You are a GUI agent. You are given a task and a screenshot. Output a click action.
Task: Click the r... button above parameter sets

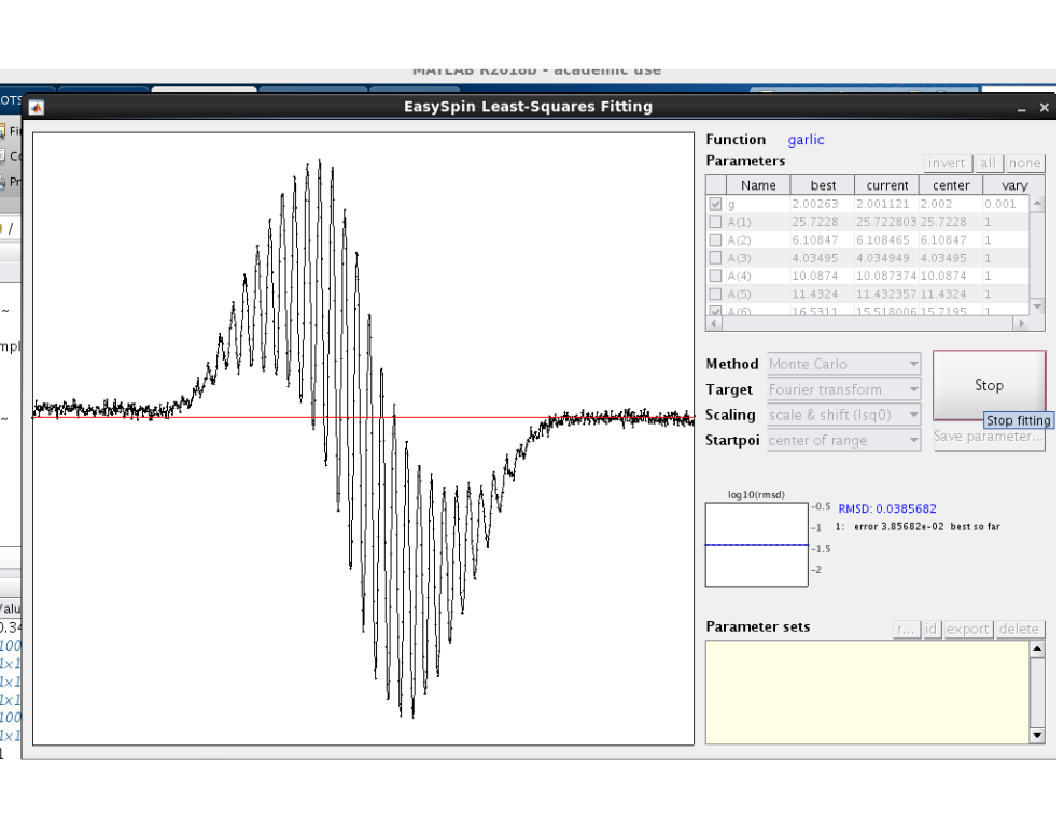click(x=906, y=629)
